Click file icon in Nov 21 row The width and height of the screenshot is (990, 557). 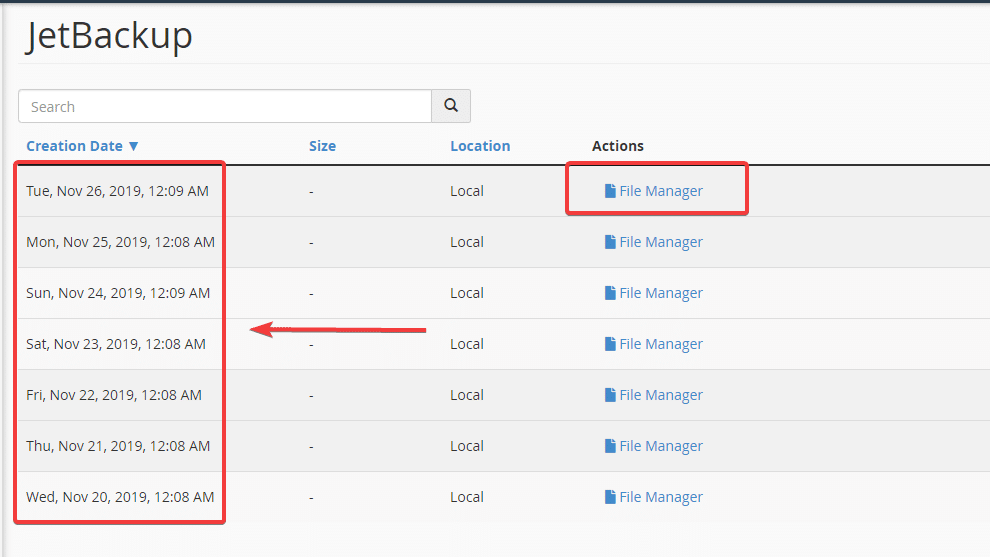(x=610, y=446)
